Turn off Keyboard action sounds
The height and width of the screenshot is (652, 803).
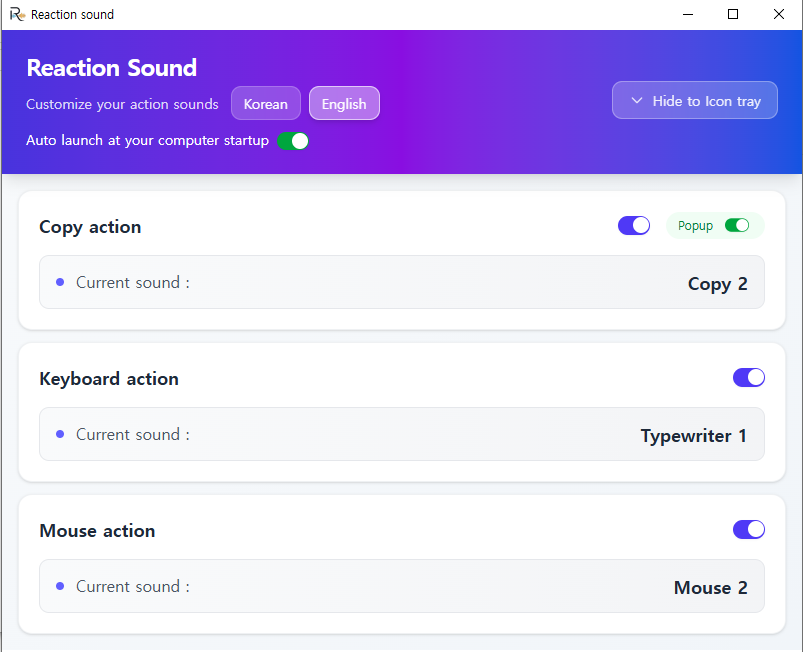click(x=748, y=377)
